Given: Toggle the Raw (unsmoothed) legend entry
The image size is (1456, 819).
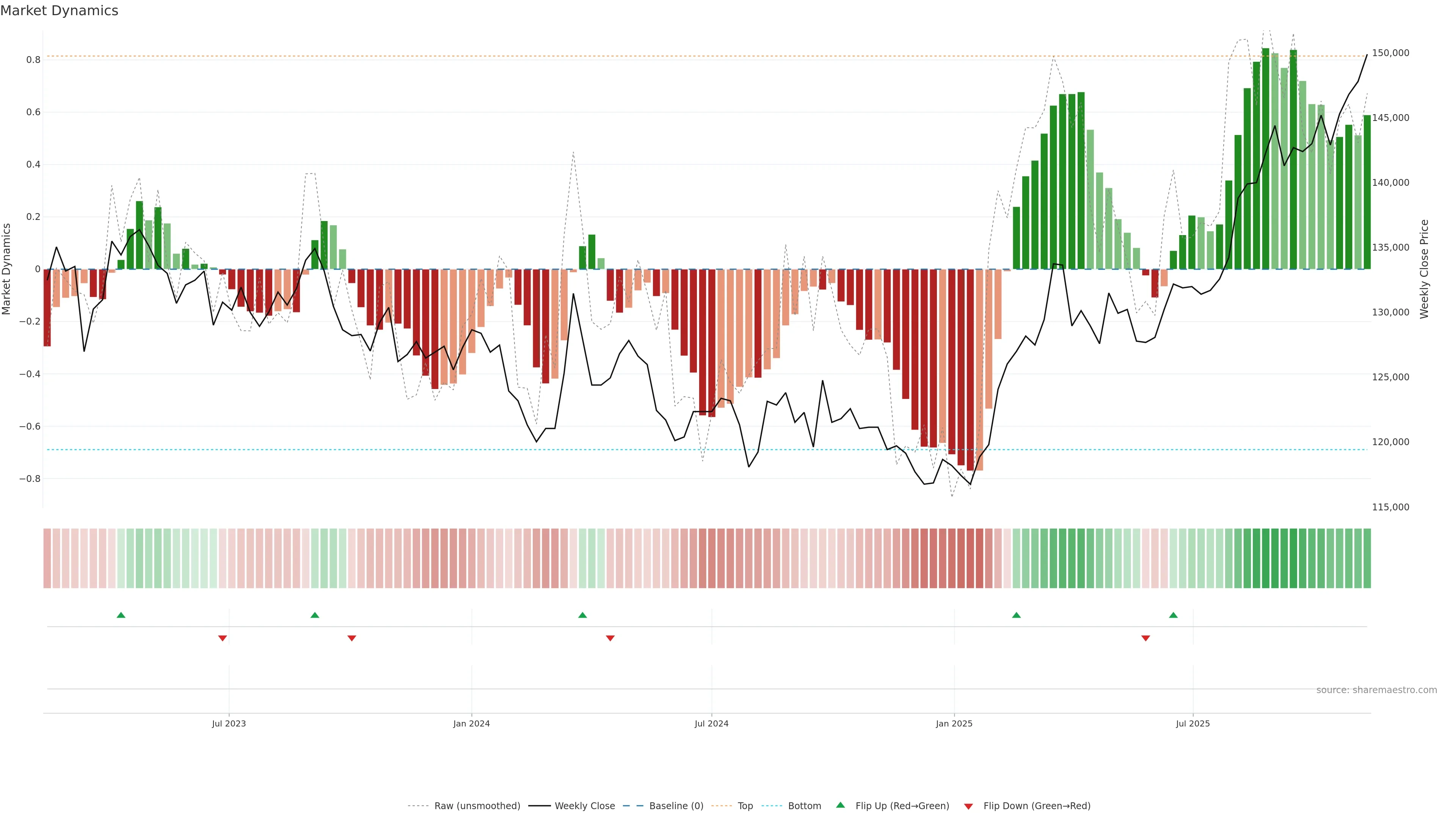Looking at the screenshot, I should coord(477,806).
